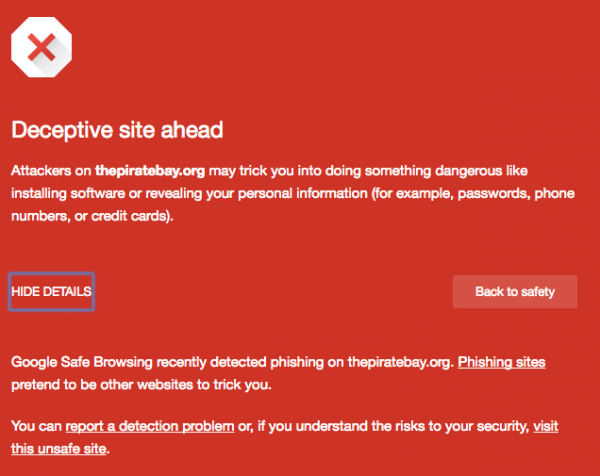This screenshot has height=476, width=600.
Task: Follow report a detection problem link
Action: point(150,426)
